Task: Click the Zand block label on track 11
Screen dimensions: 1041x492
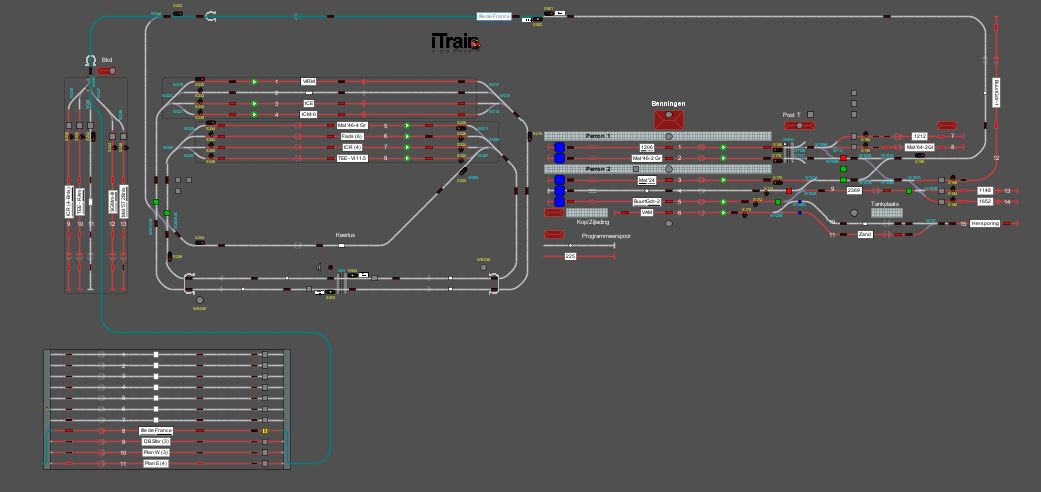Action: (x=865, y=234)
